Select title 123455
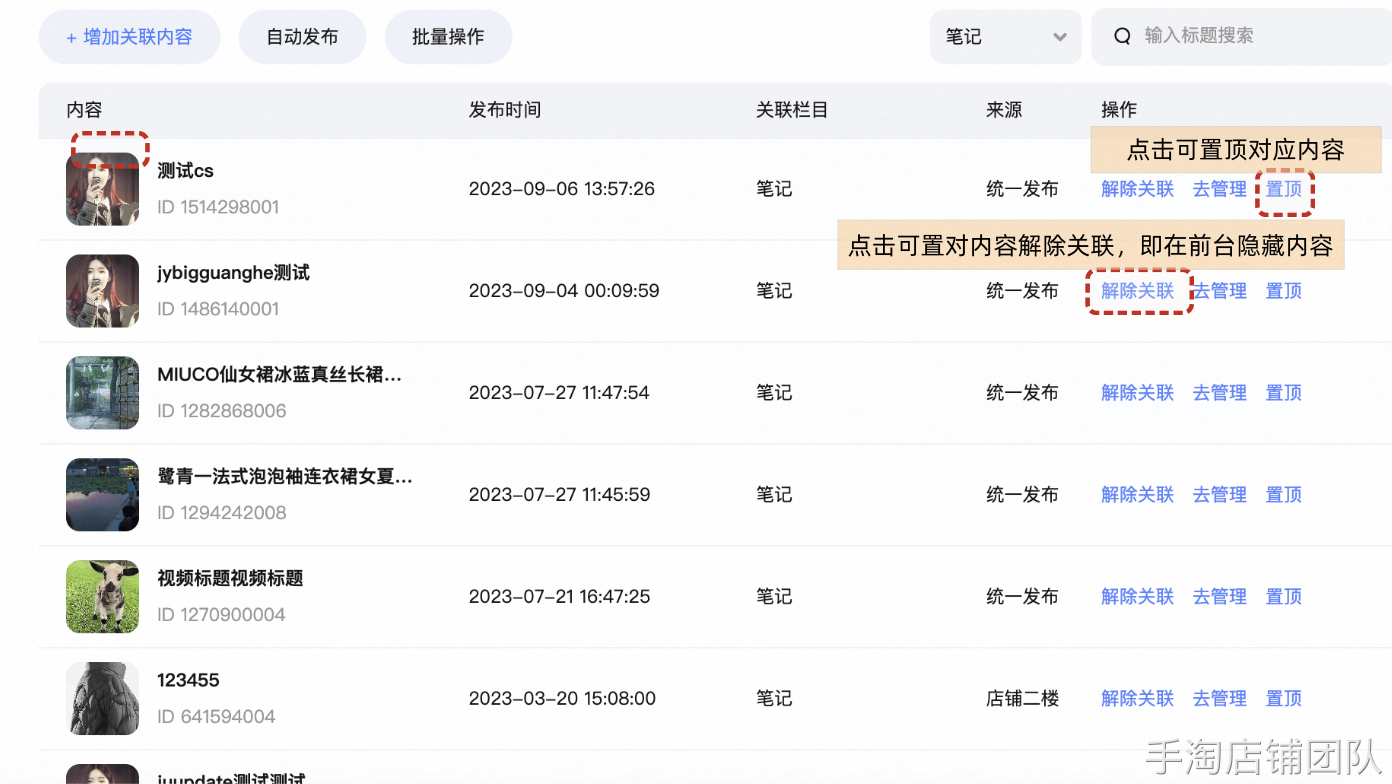1392x784 pixels. coord(188,681)
